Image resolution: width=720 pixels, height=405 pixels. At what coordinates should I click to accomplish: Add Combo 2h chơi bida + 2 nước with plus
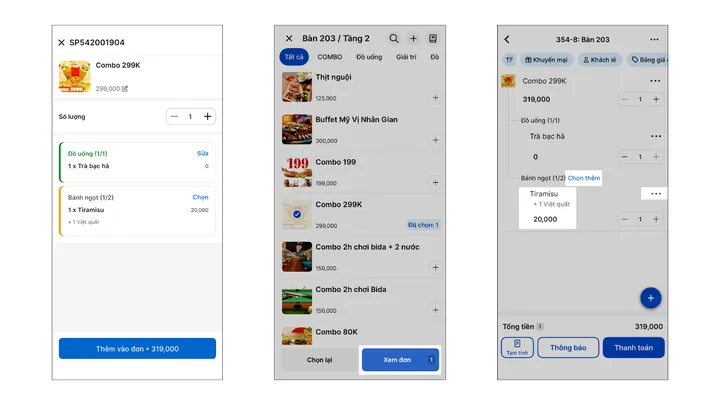[x=435, y=268]
